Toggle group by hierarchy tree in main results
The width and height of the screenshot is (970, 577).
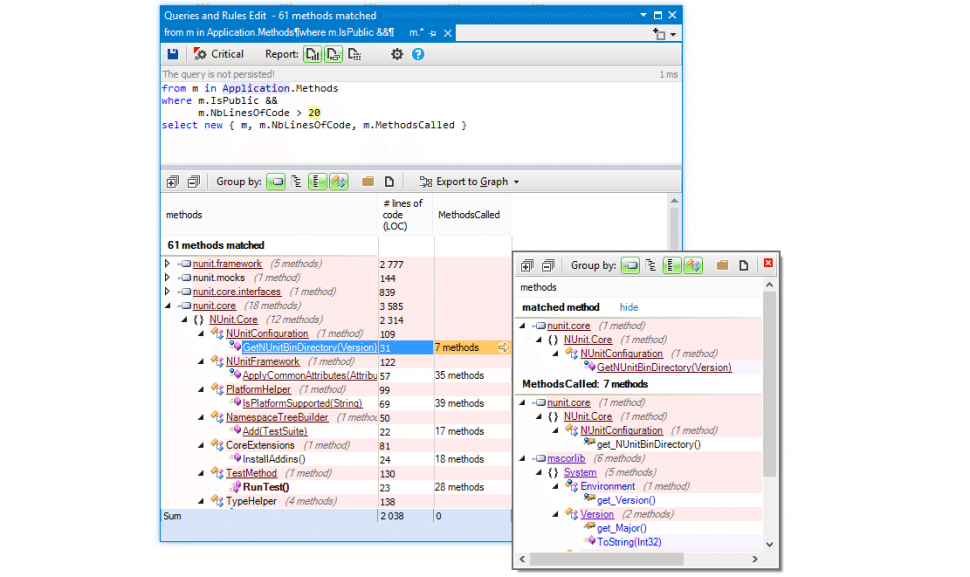[x=297, y=182]
